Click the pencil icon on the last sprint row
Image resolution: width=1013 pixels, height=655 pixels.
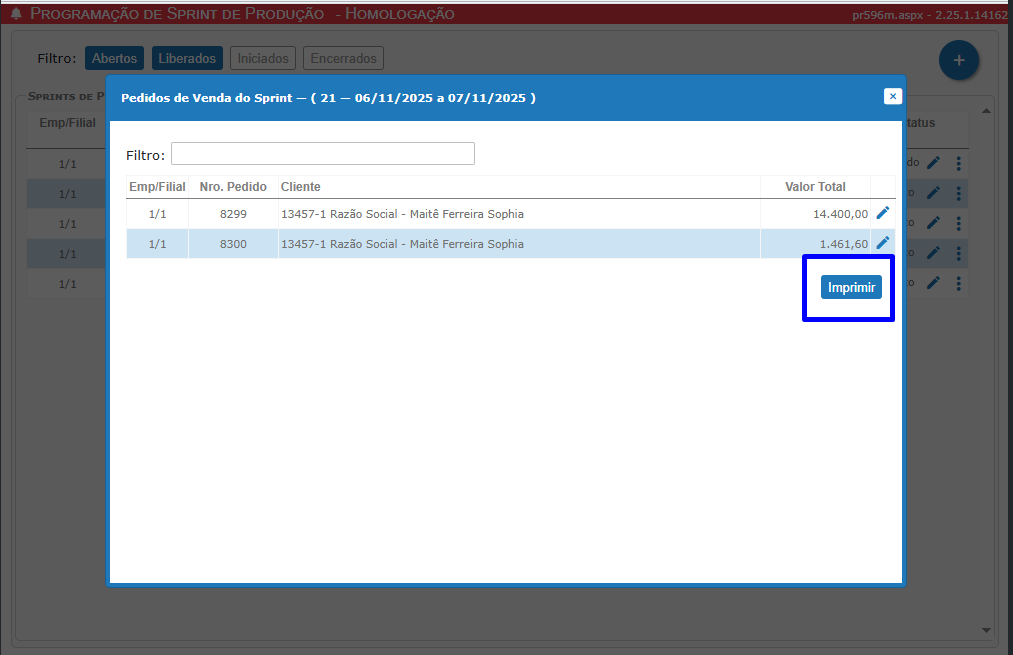tap(933, 283)
